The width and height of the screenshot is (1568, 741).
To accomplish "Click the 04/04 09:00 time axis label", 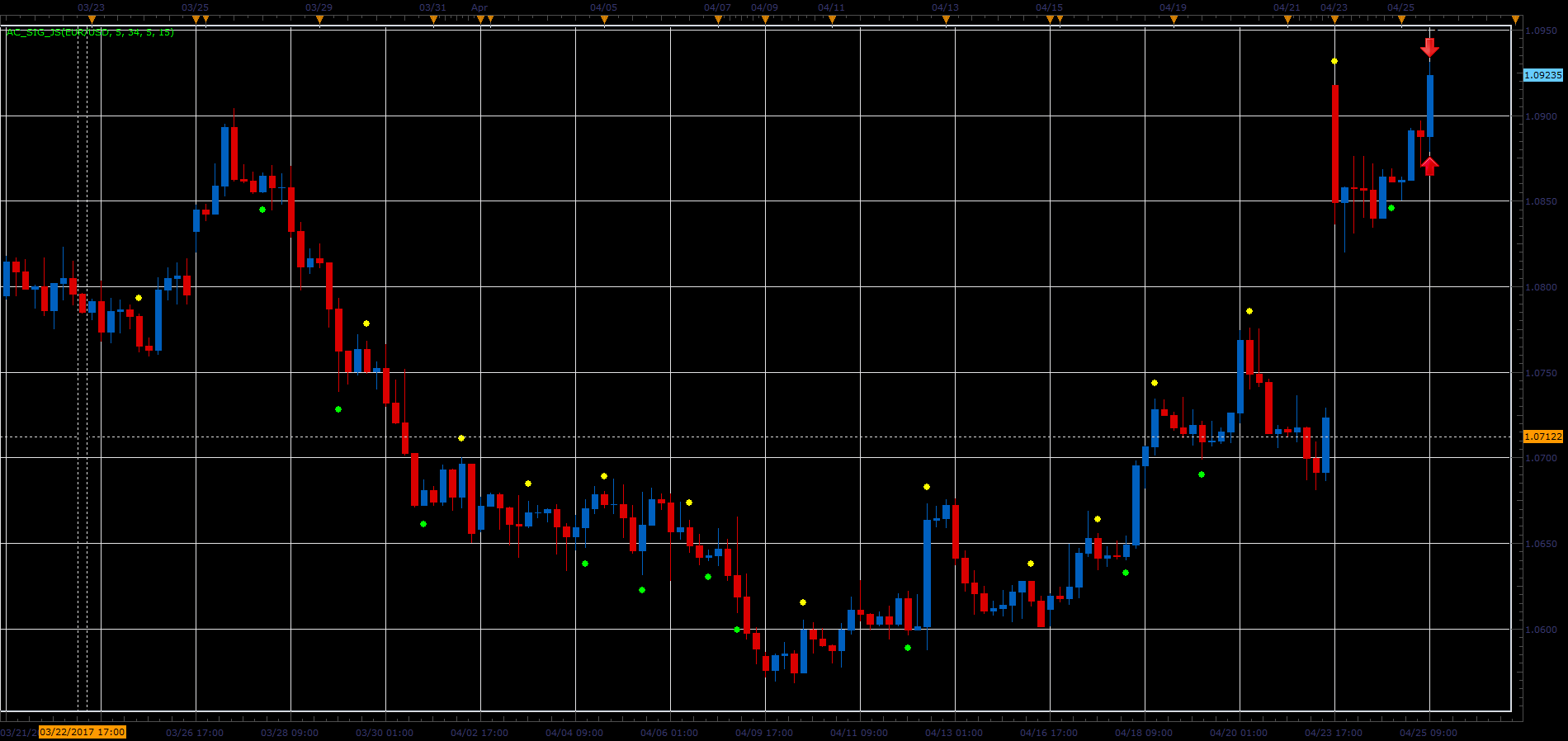I will 574,733.
